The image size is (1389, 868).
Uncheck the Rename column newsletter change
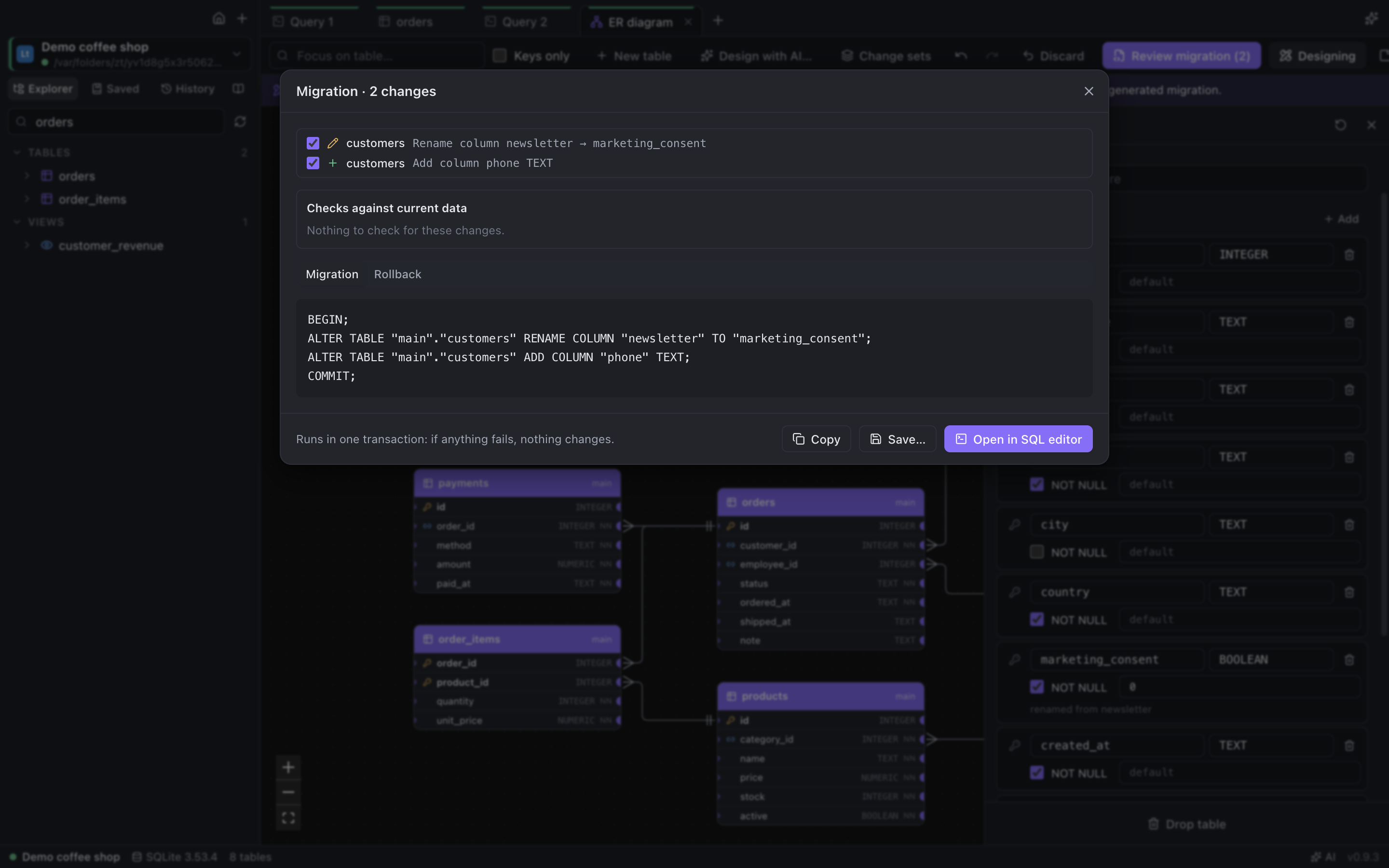point(313,143)
